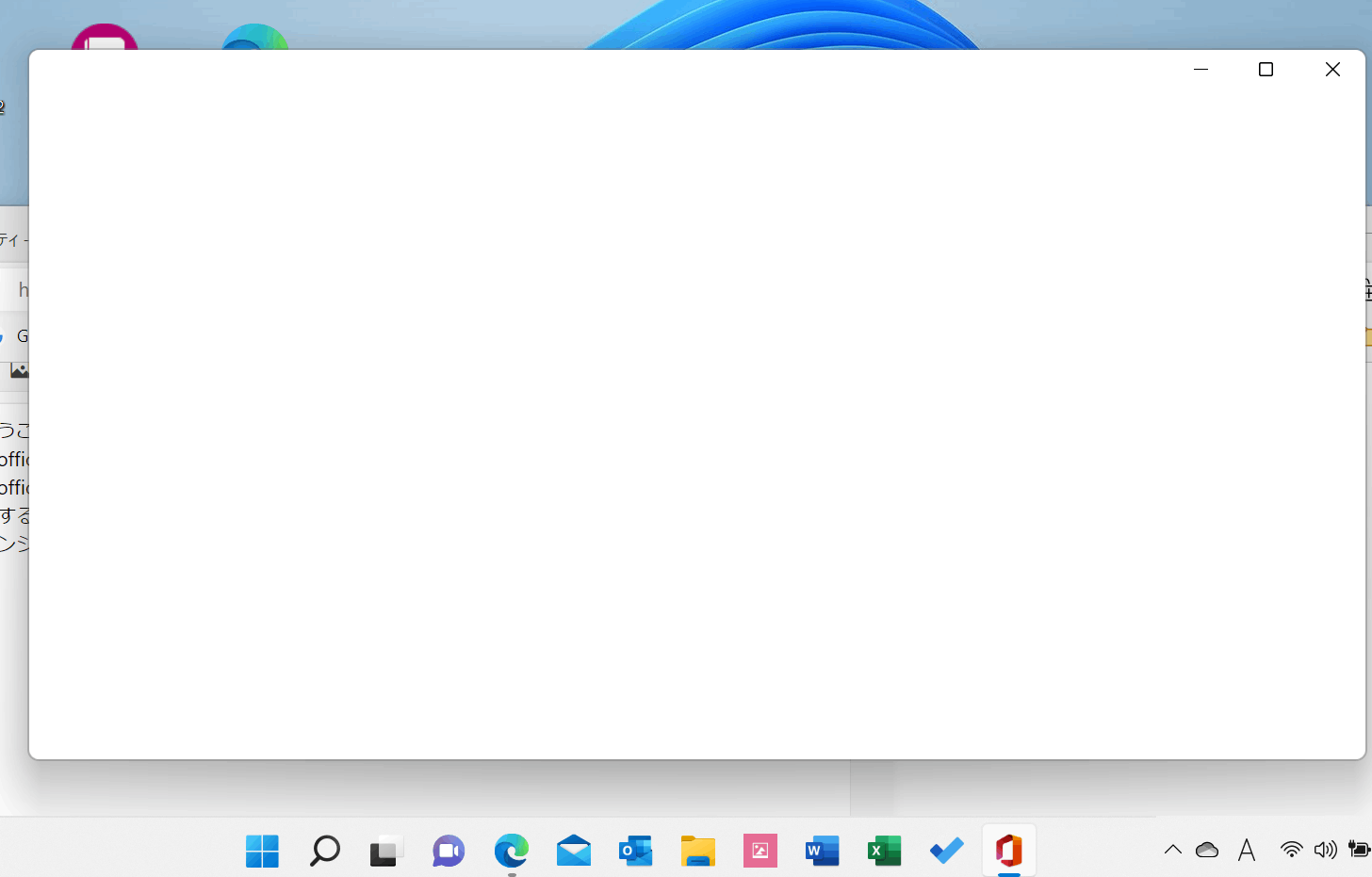This screenshot has height=877, width=1372.
Task: Open the Photos app from the taskbar
Action: click(x=760, y=851)
